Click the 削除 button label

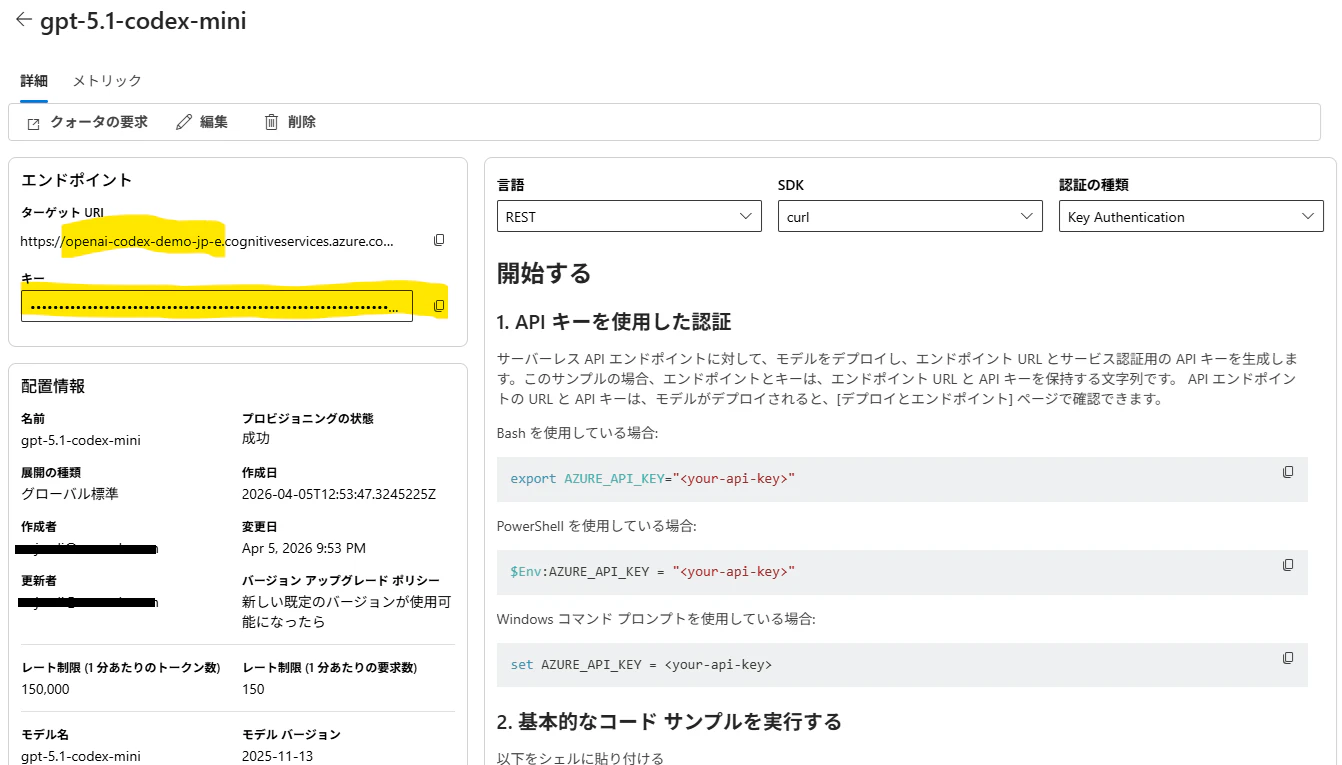pos(302,122)
